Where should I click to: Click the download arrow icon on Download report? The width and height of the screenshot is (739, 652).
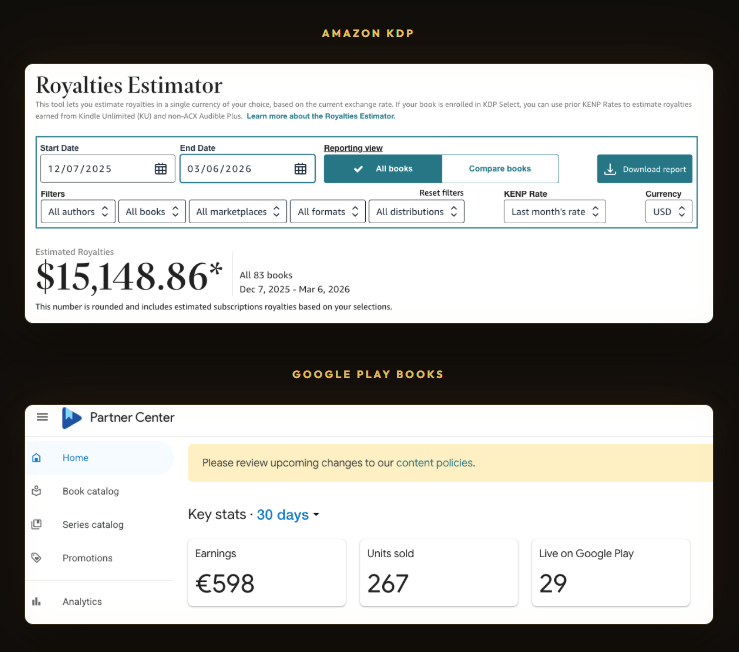pos(610,169)
